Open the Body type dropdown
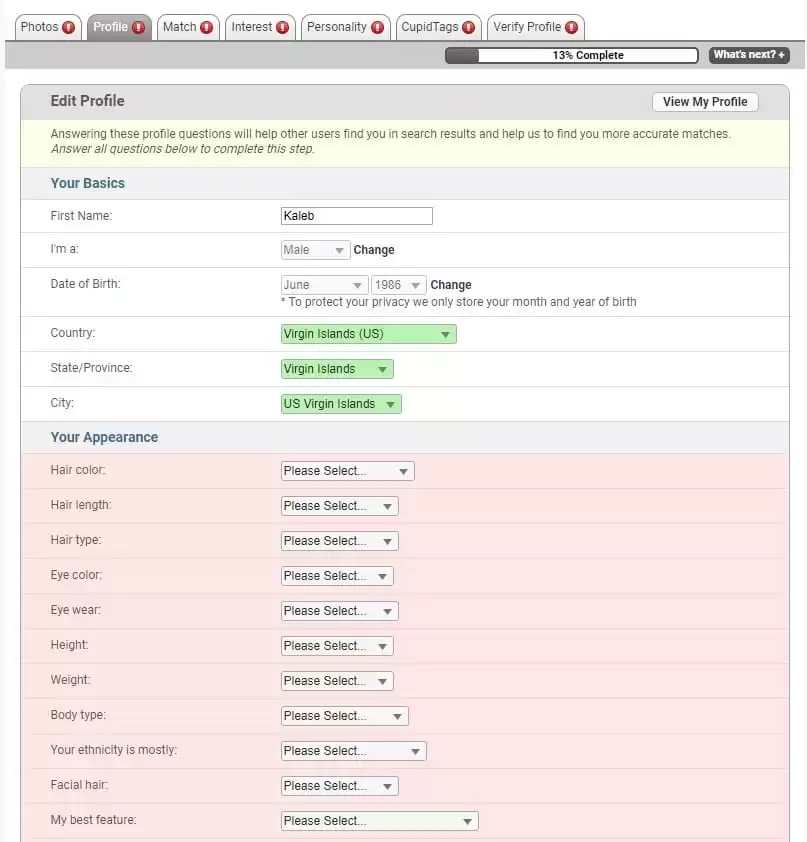Image resolution: width=807 pixels, height=842 pixels. coord(344,716)
